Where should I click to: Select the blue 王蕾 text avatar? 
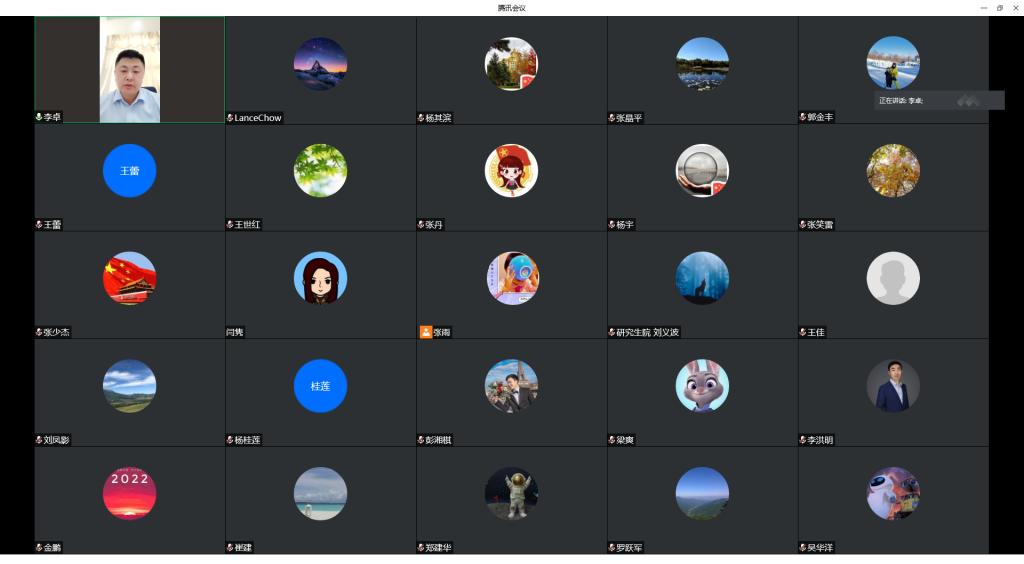click(x=129, y=171)
